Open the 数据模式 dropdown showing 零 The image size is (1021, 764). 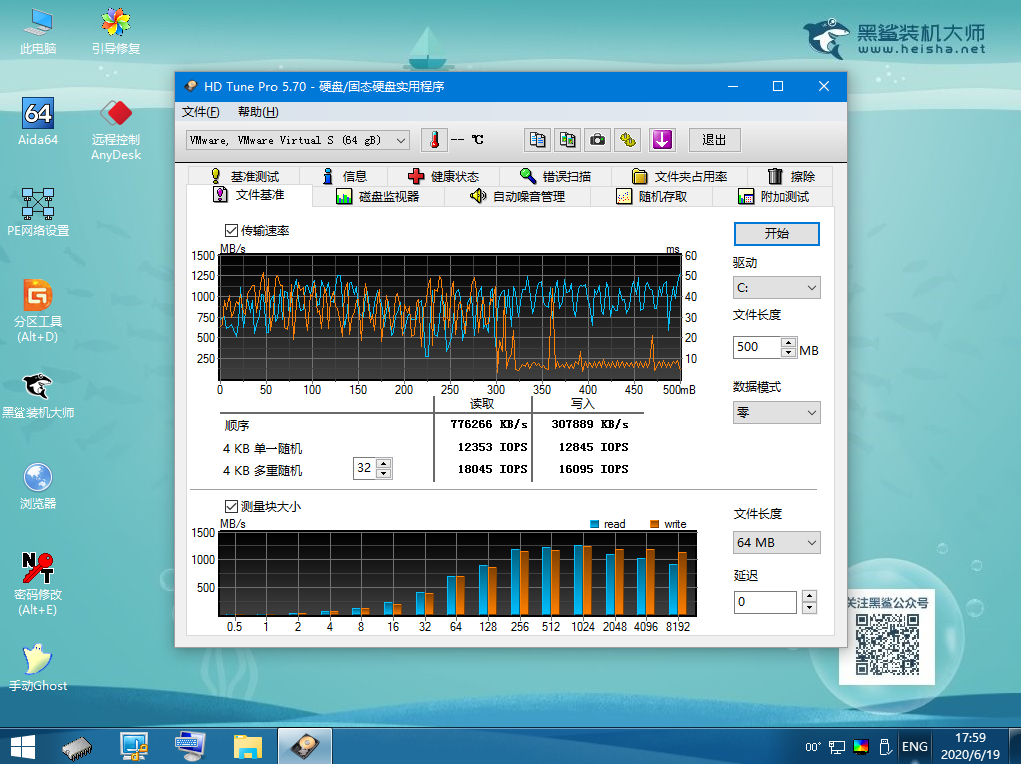click(x=776, y=412)
